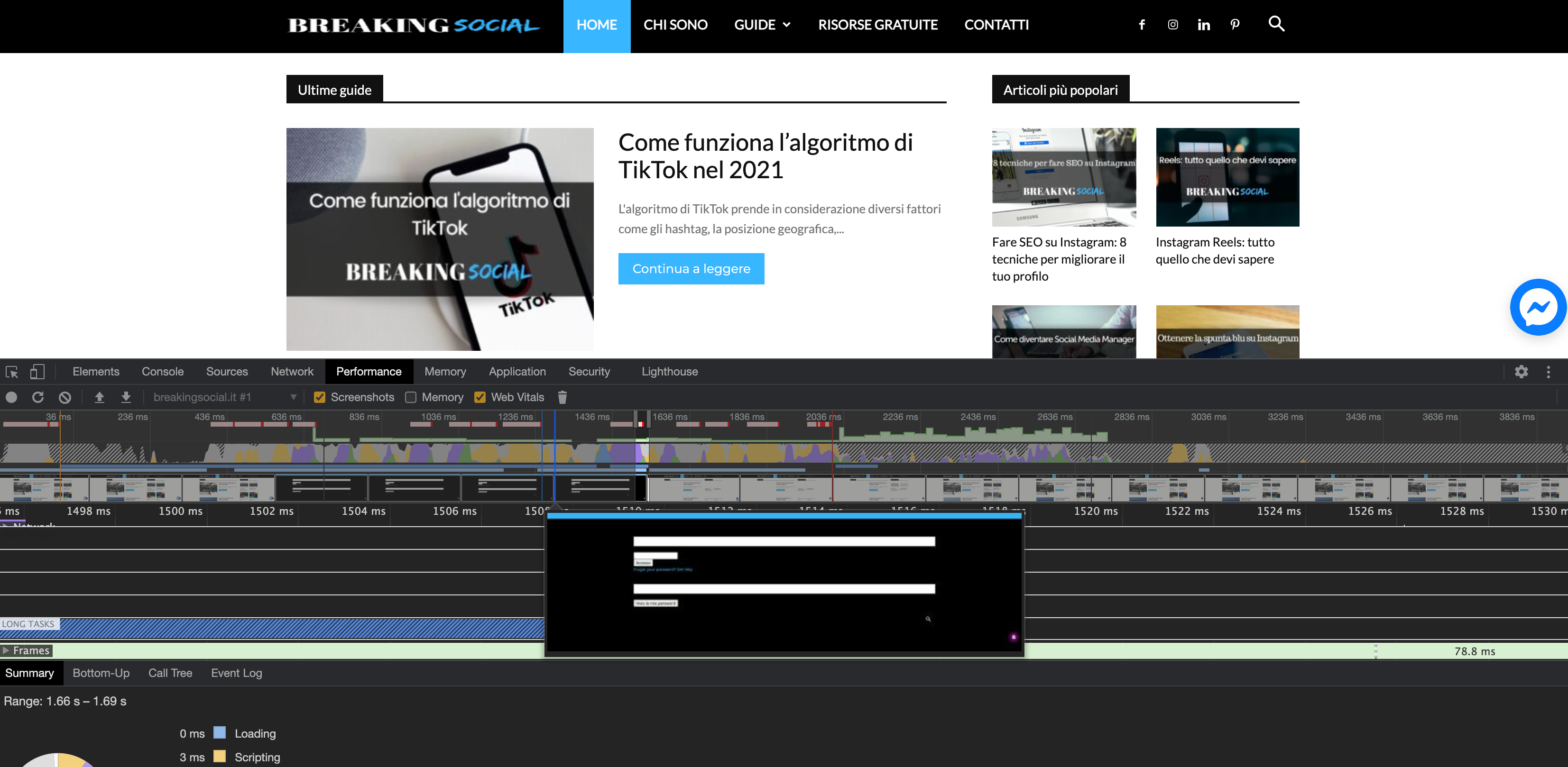Click the Continua a leggere button
The width and height of the screenshot is (1568, 767).
(x=691, y=269)
